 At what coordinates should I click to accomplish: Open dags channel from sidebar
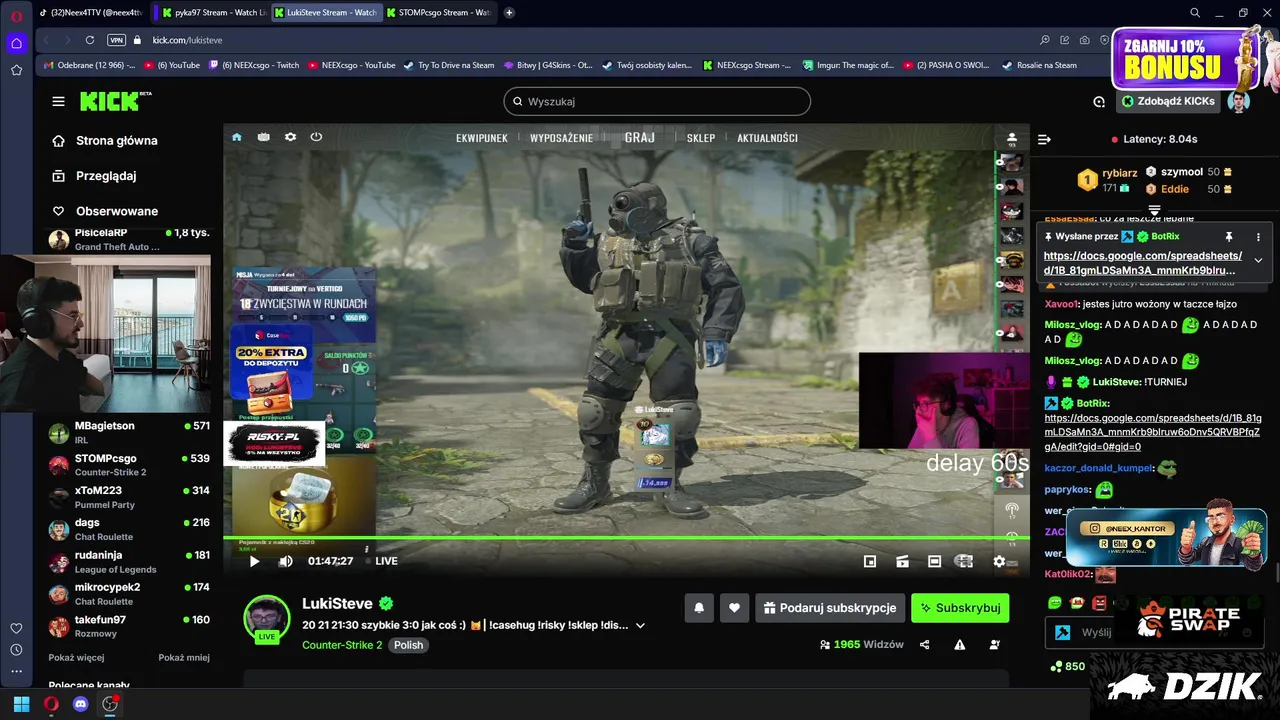click(129, 529)
